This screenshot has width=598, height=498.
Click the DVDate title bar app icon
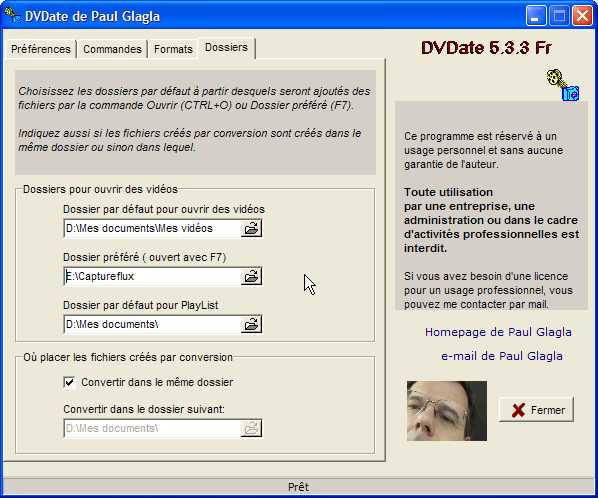[x=12, y=15]
